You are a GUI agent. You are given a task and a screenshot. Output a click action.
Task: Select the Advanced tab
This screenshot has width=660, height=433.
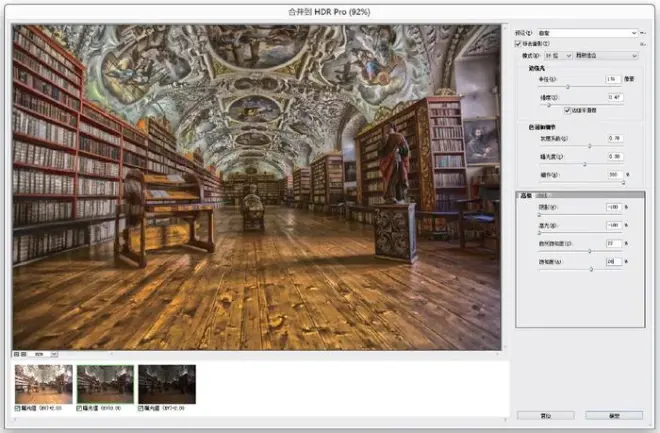(526, 196)
